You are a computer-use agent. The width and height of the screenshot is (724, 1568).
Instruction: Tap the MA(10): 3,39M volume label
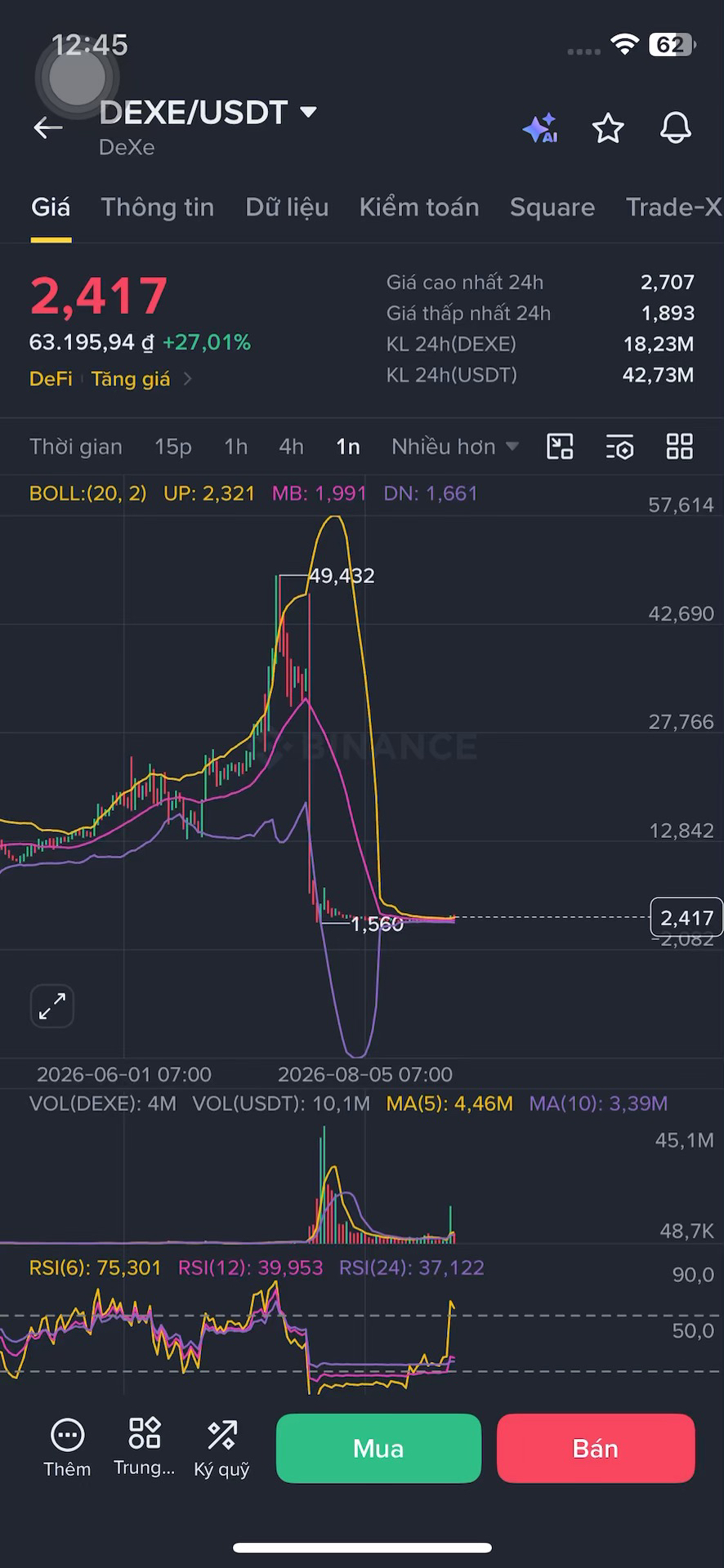tap(598, 1104)
